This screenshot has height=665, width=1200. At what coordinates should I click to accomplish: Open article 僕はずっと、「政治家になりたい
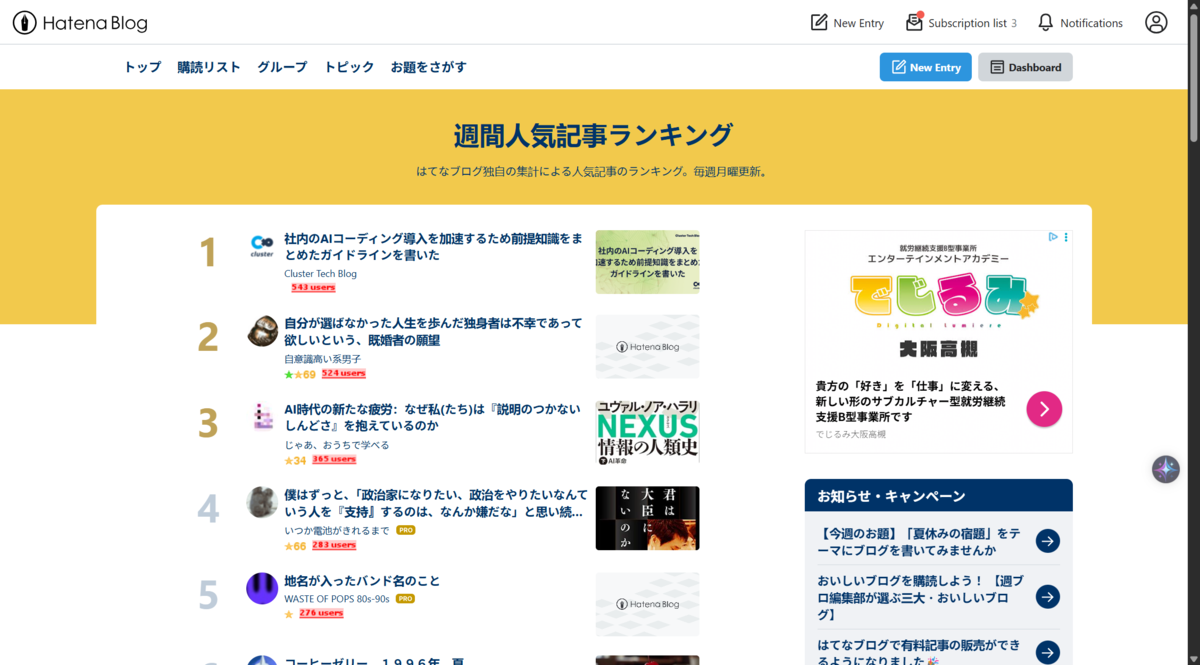click(x=435, y=503)
